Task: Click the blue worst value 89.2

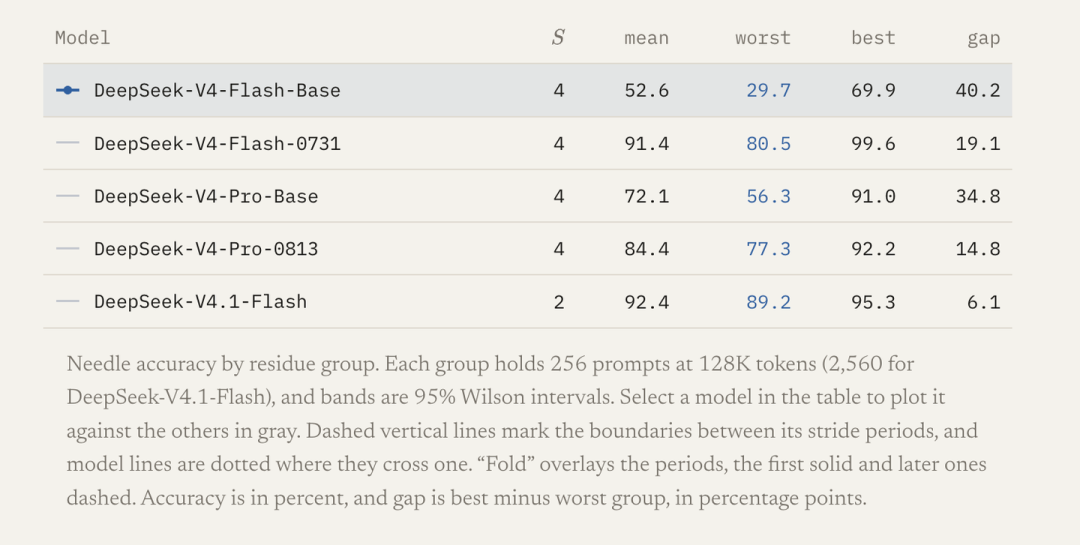Action: pyautogui.click(x=769, y=302)
